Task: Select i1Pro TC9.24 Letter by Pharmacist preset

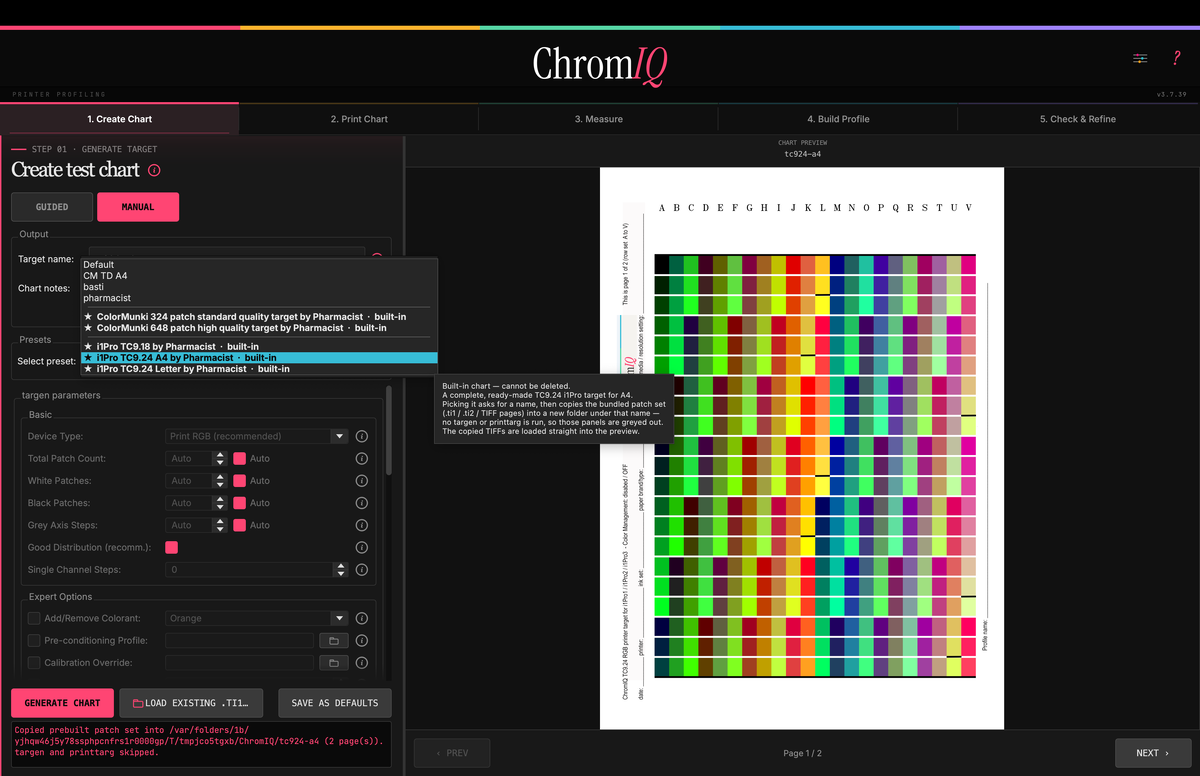Action: point(259,369)
